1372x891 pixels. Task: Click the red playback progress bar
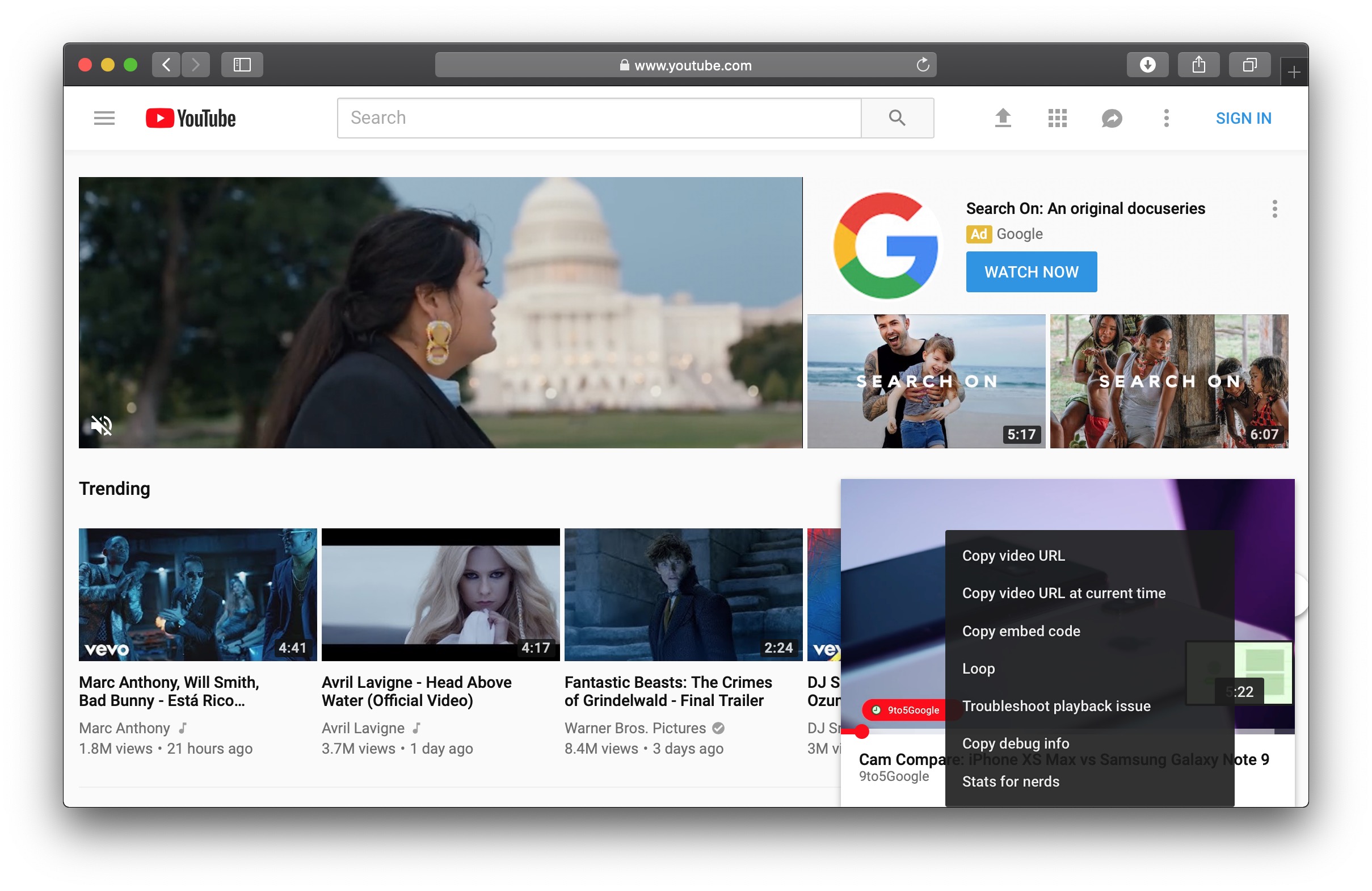862,732
